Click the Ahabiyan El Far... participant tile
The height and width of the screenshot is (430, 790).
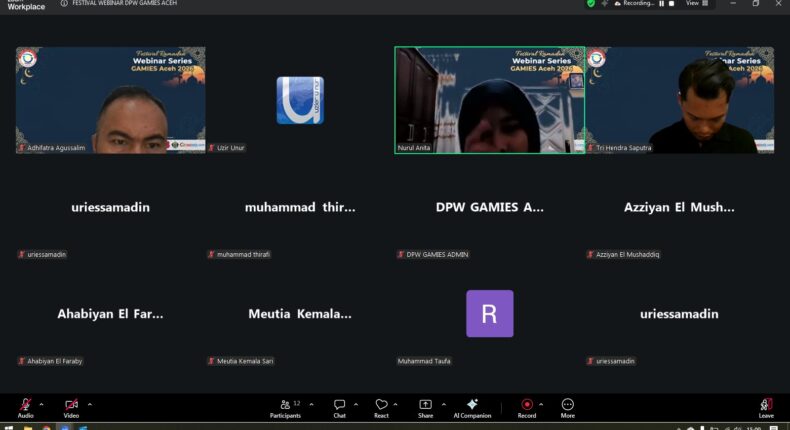(110, 314)
